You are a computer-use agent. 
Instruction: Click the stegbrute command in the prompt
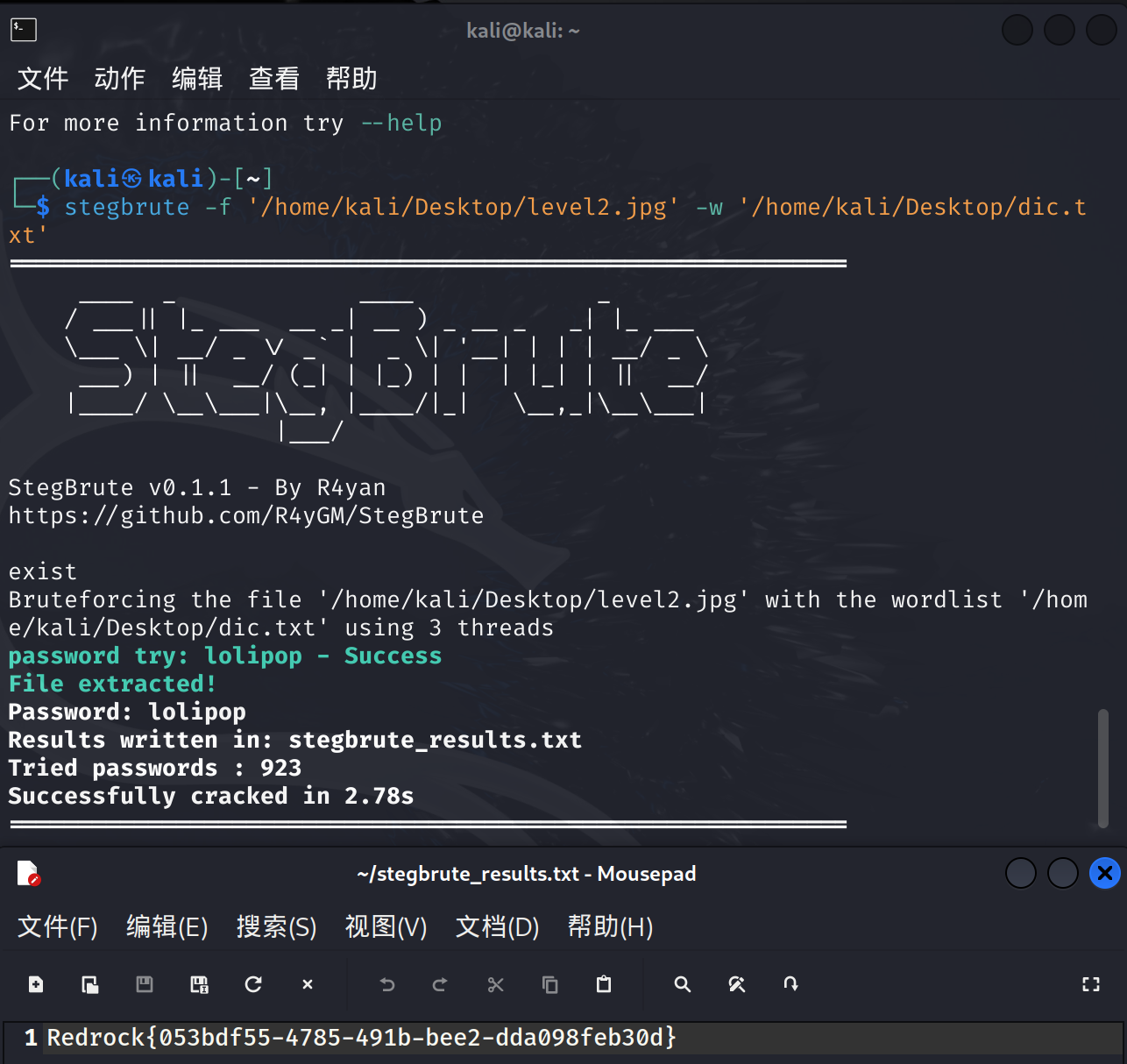pyautogui.click(x=127, y=207)
